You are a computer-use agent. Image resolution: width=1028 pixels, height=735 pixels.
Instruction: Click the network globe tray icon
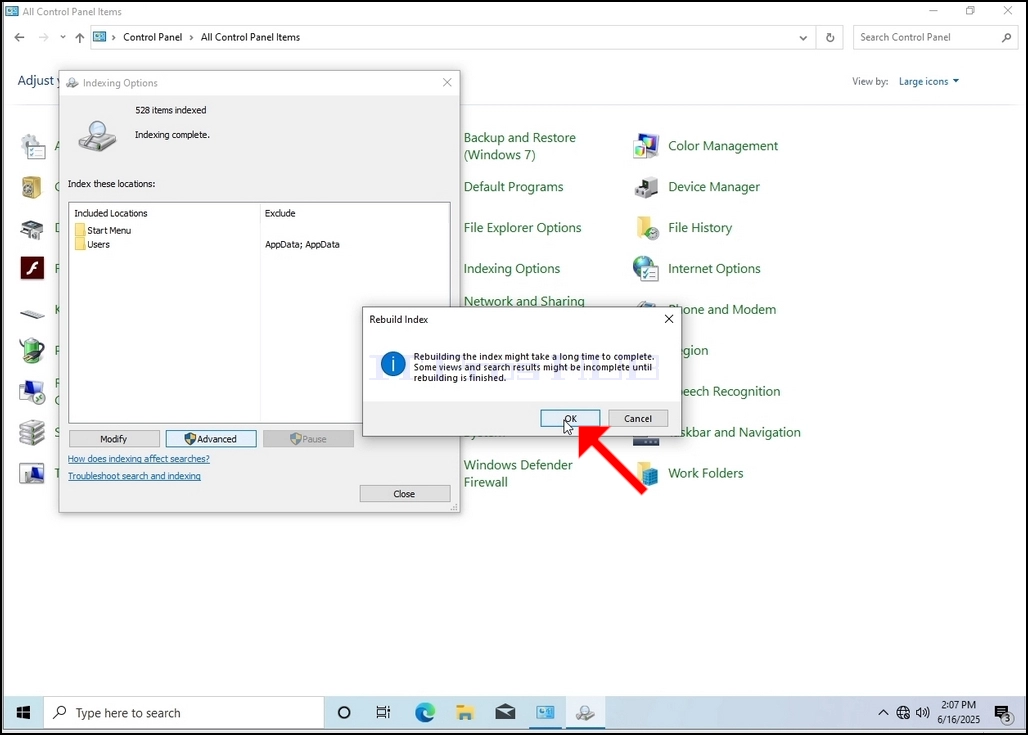[903, 713]
